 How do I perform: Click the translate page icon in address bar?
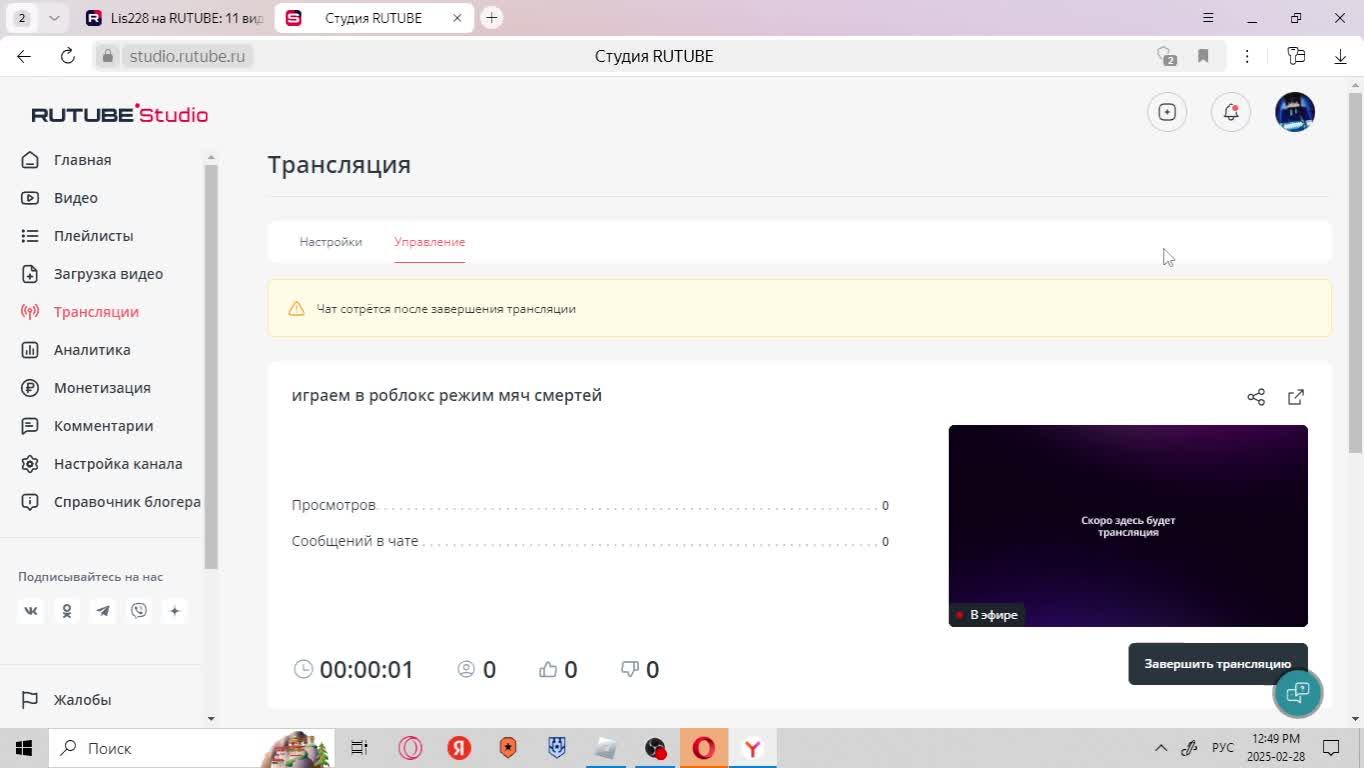pos(1166,56)
